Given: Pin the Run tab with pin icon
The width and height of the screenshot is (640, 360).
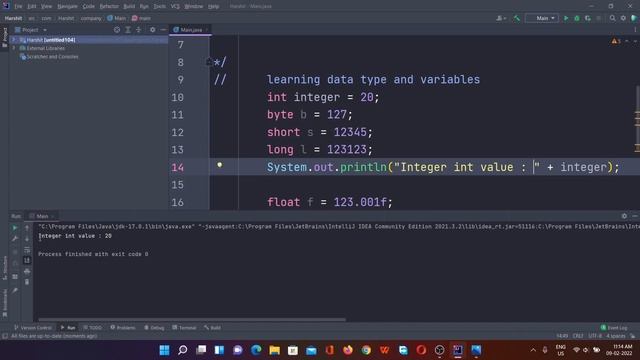Looking at the screenshot, I should coord(15,291).
